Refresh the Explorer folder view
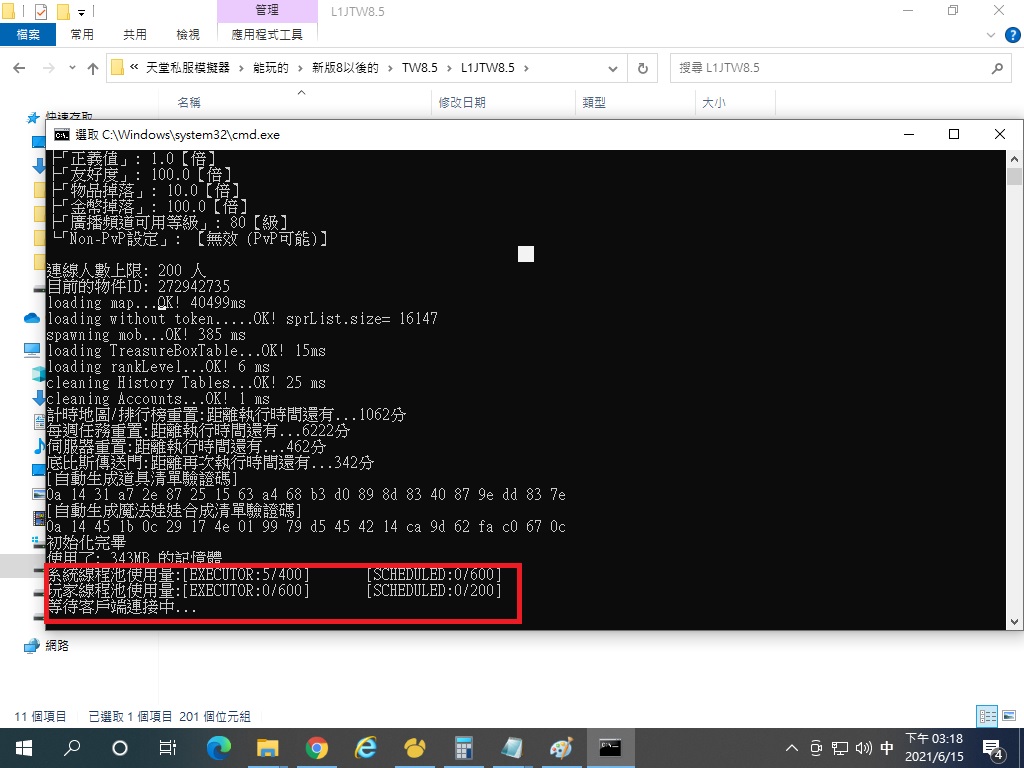 [643, 68]
